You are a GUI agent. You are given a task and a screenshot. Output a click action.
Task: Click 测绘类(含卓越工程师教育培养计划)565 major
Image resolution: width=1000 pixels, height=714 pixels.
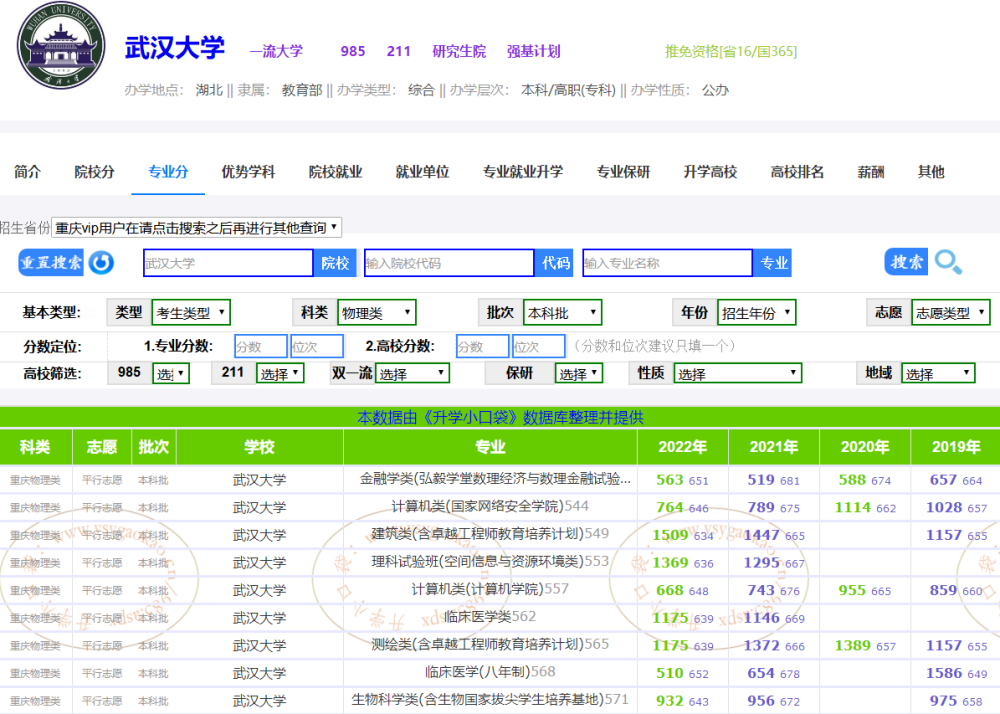490,645
